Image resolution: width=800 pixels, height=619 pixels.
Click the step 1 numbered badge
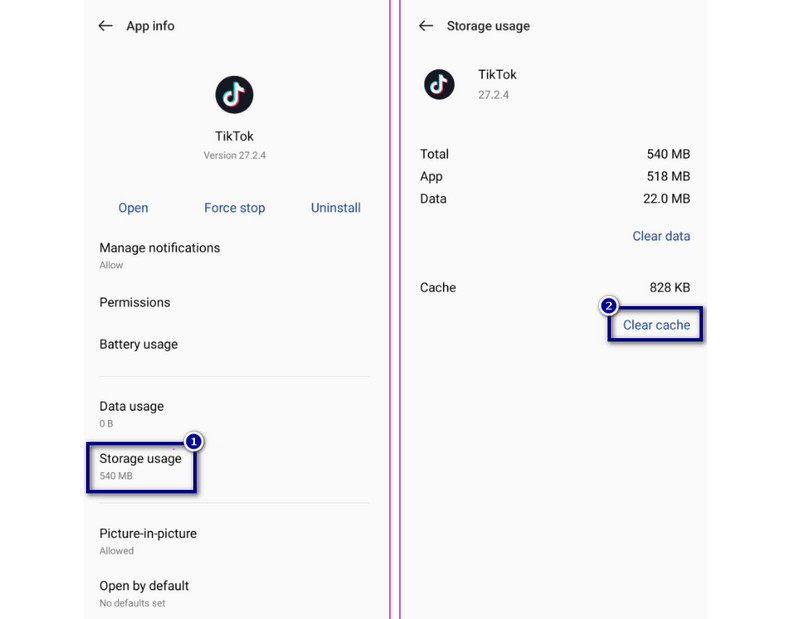point(195,441)
